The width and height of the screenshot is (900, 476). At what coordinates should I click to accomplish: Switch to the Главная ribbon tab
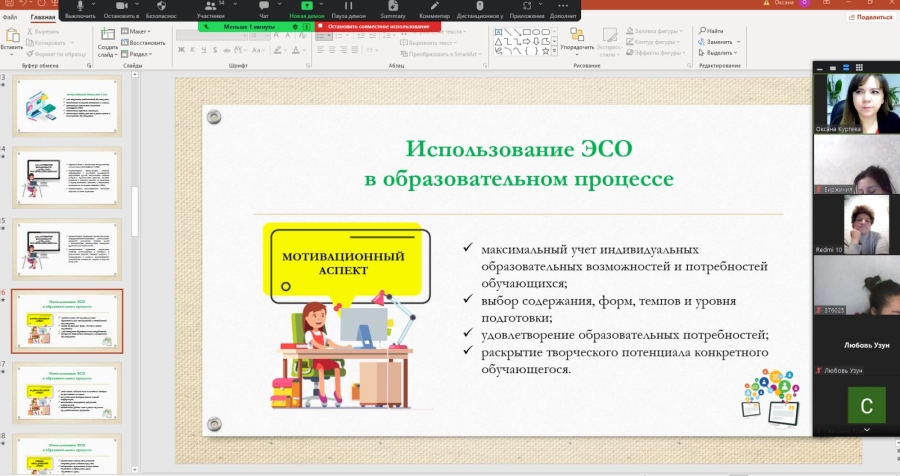(x=43, y=18)
